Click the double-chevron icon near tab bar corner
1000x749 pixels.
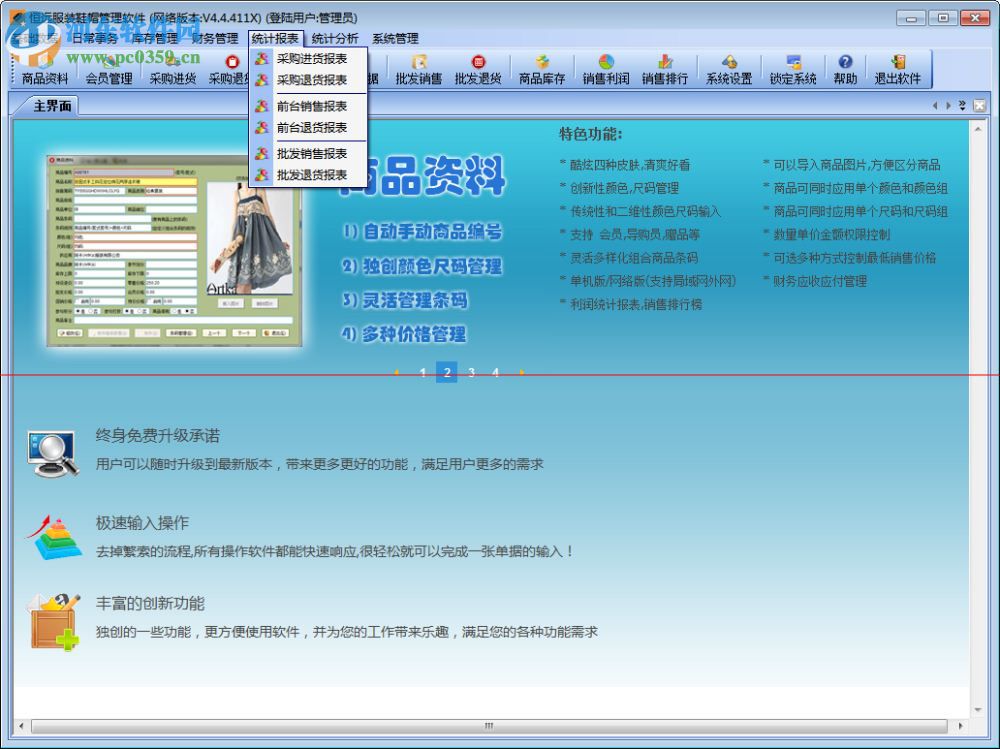click(x=962, y=104)
